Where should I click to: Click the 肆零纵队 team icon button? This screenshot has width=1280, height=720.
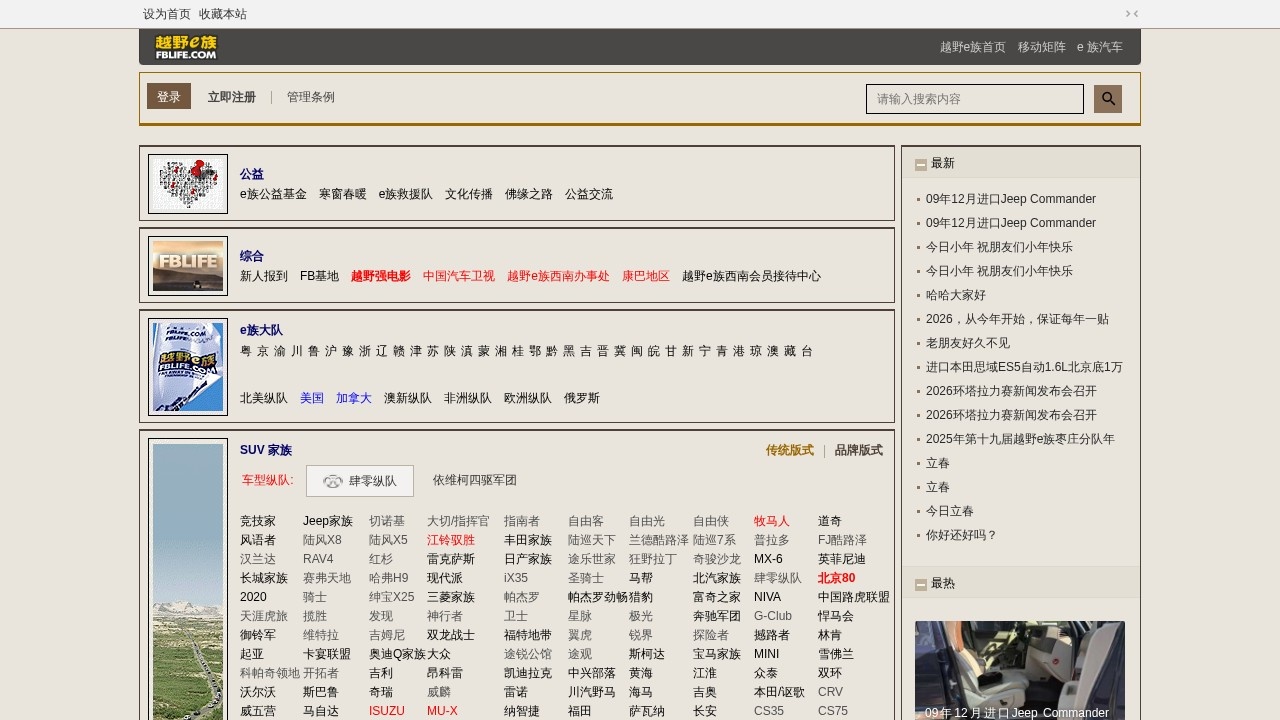[360, 481]
